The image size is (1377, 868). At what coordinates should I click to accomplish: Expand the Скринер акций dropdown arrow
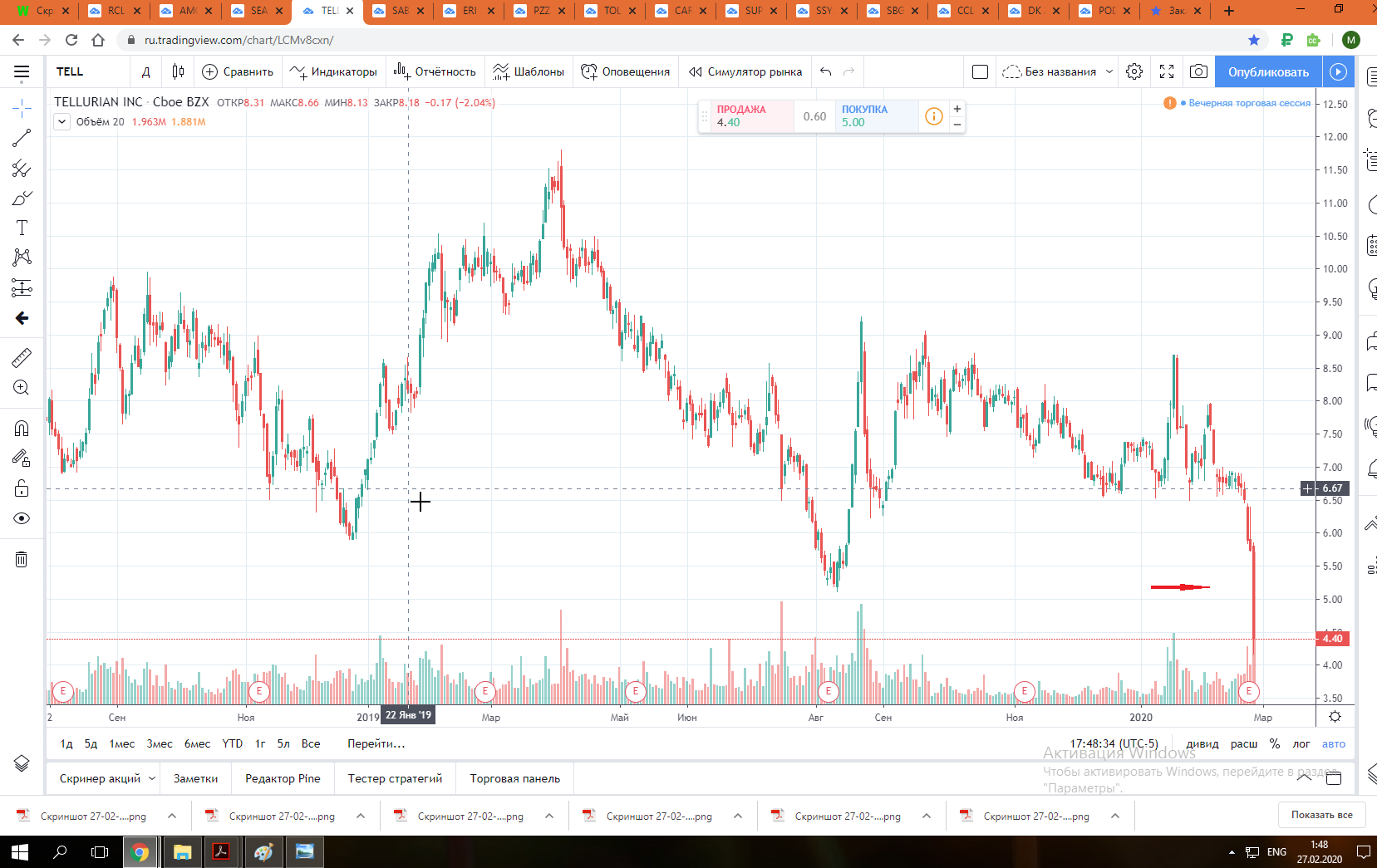tap(152, 778)
